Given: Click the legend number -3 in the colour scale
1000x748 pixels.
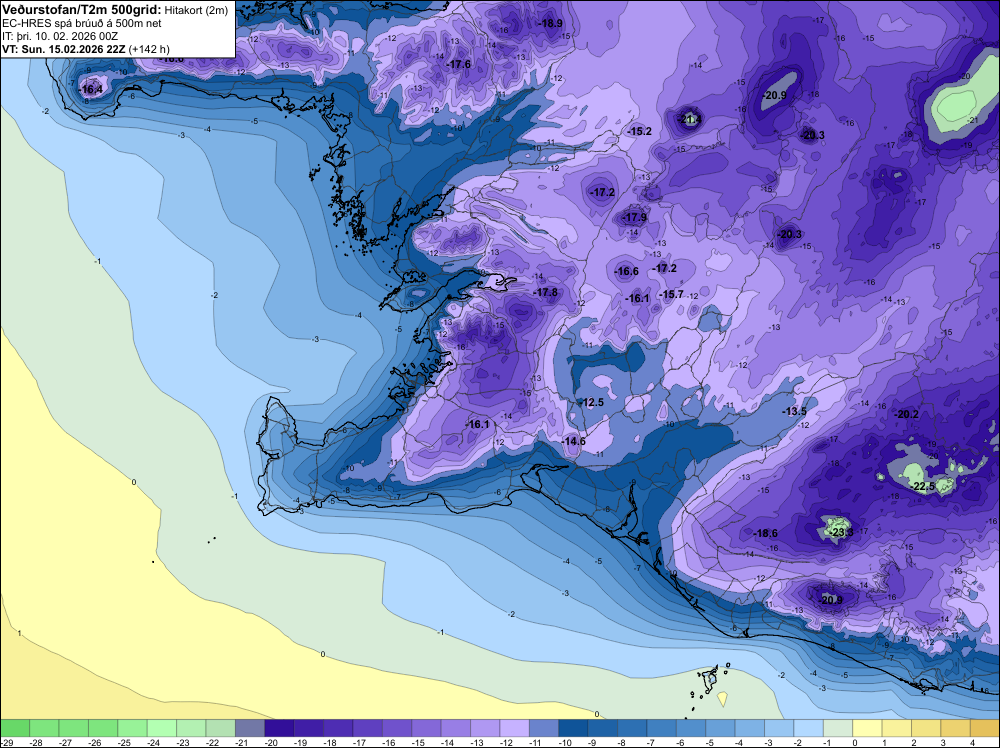Looking at the screenshot, I should (768, 743).
